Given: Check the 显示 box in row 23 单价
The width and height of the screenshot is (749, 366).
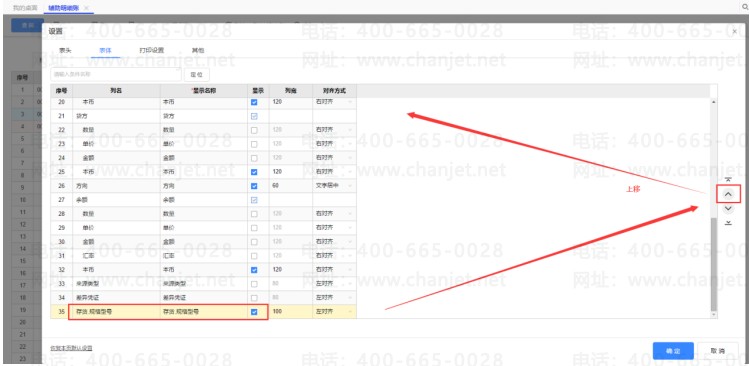Looking at the screenshot, I should 254,144.
